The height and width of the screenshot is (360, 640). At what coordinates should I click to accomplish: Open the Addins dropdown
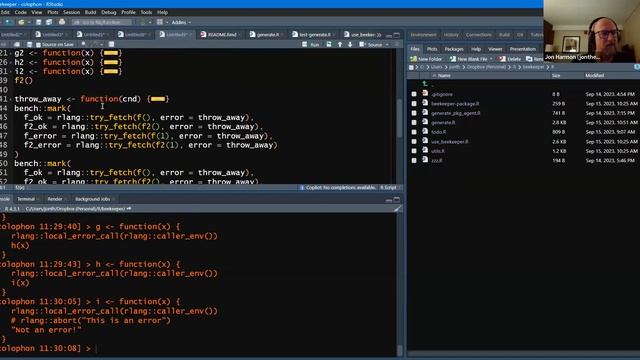[x=181, y=22]
